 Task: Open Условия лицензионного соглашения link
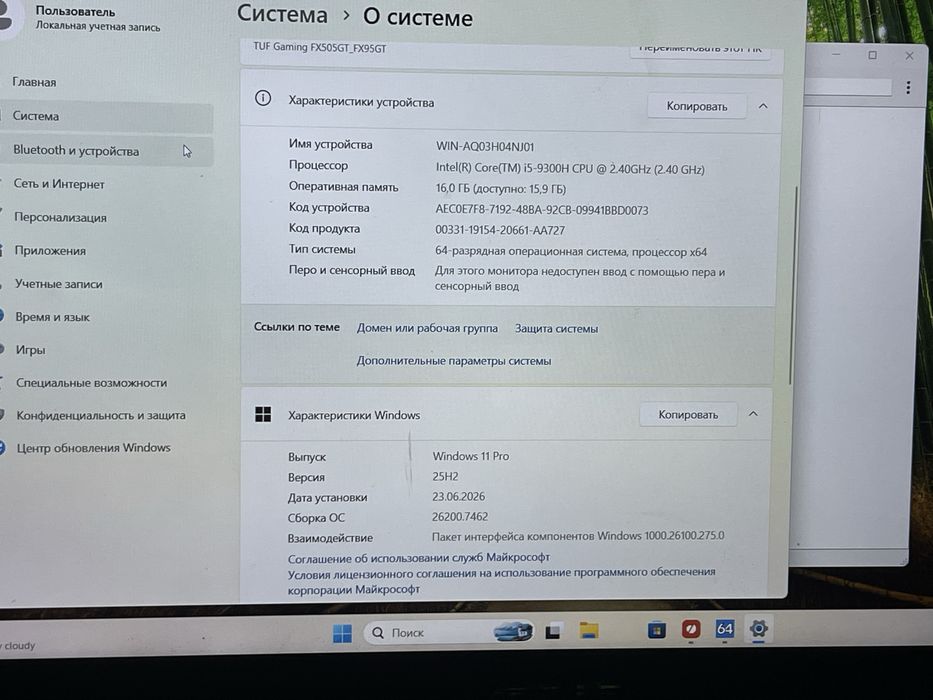coord(502,581)
